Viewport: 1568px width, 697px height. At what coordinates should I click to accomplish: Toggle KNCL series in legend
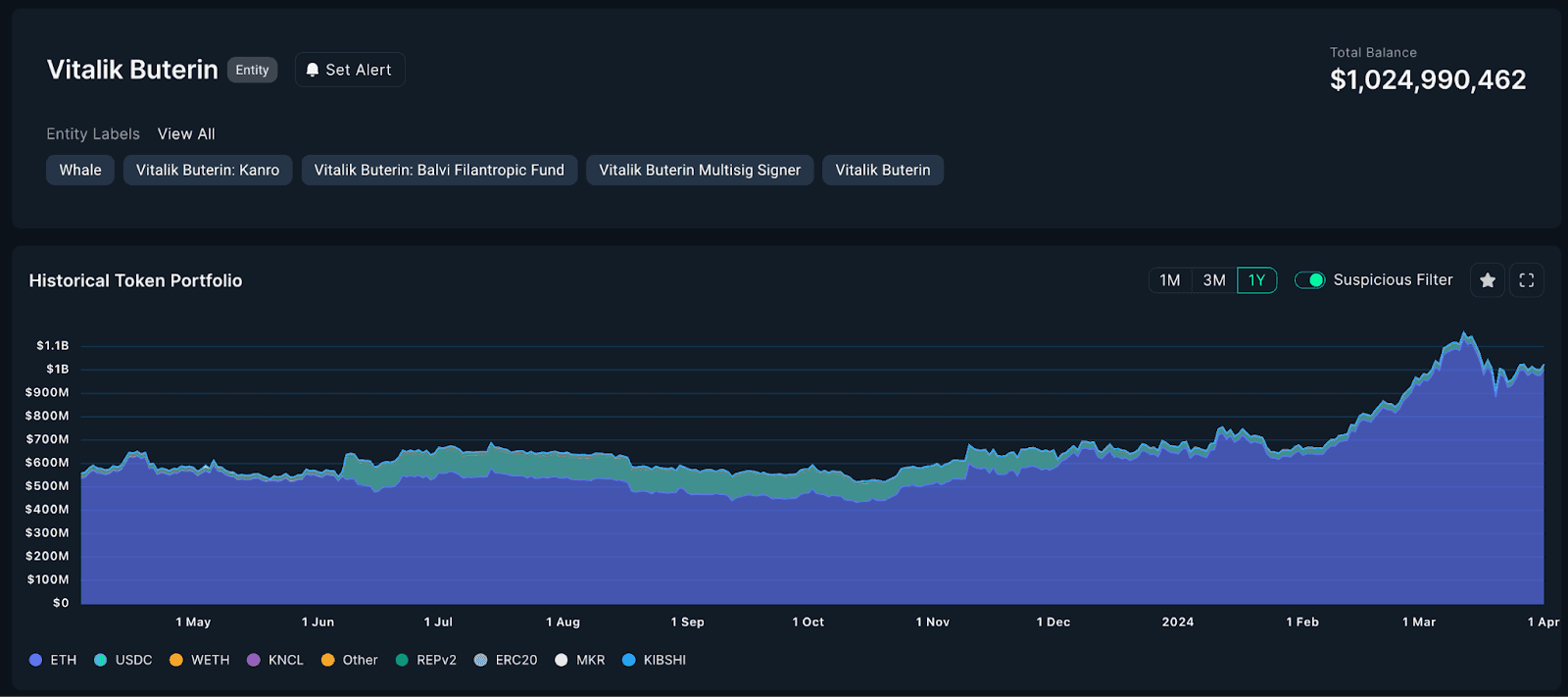[275, 660]
